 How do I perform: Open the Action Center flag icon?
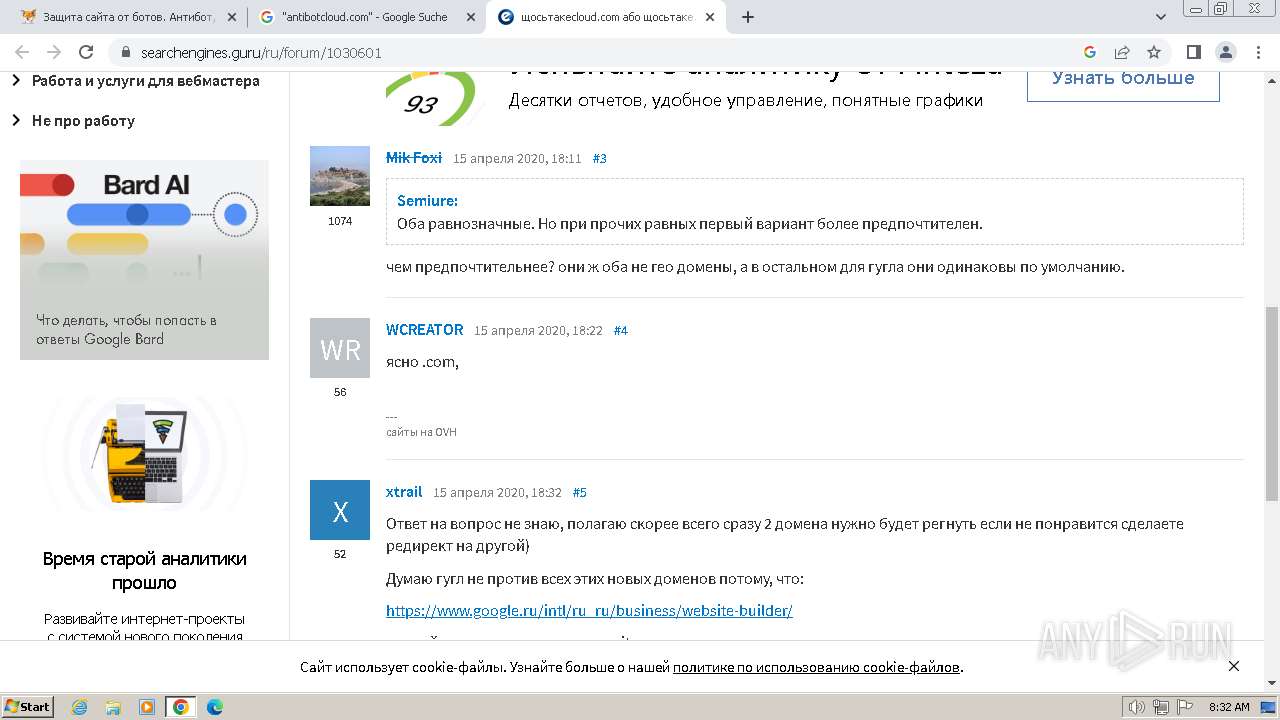click(x=1185, y=707)
